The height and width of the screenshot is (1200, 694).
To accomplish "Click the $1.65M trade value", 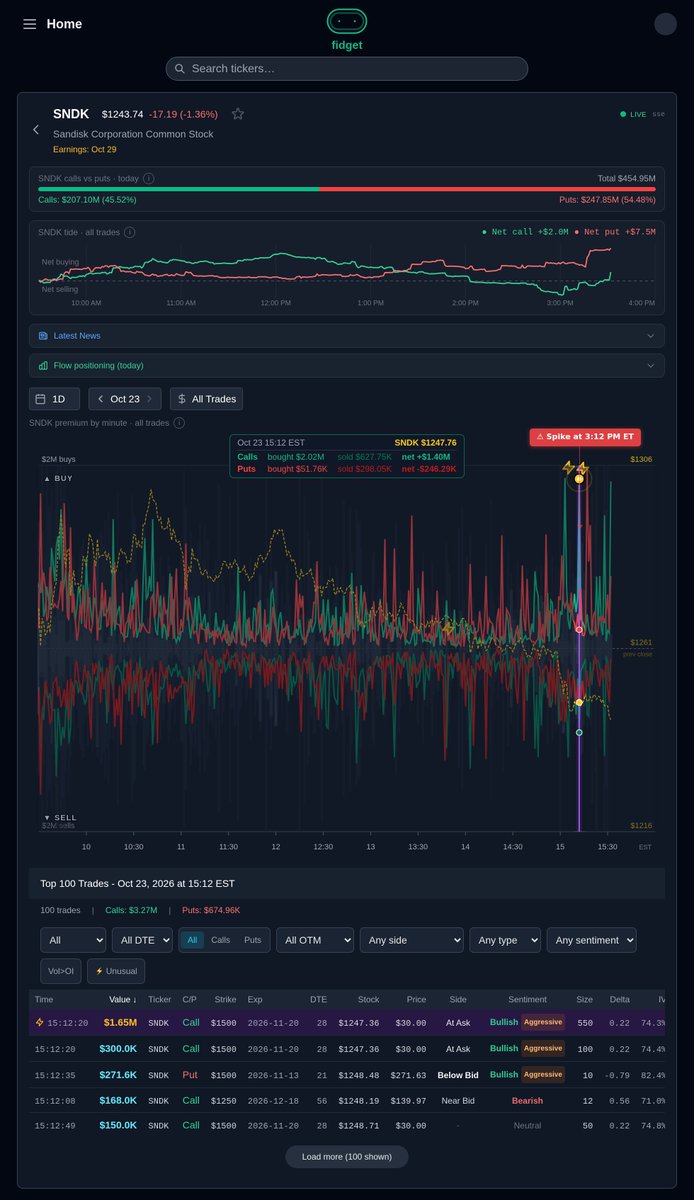I will click(120, 1023).
